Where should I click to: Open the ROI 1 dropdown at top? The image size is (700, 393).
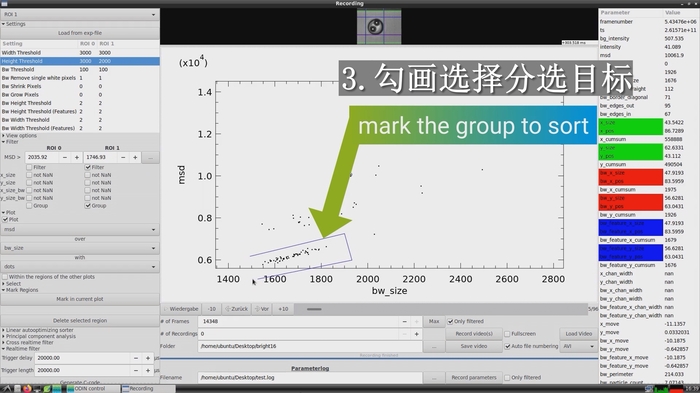[80, 14]
